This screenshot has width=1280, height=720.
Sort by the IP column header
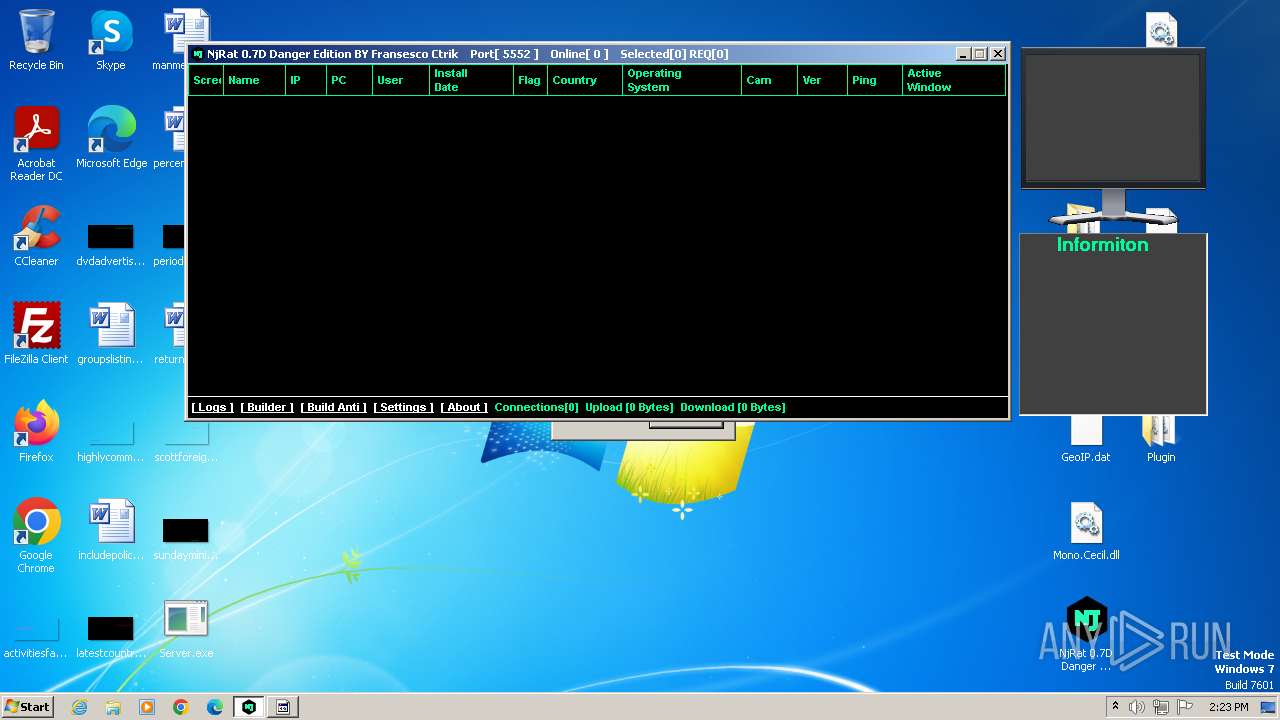(306, 80)
